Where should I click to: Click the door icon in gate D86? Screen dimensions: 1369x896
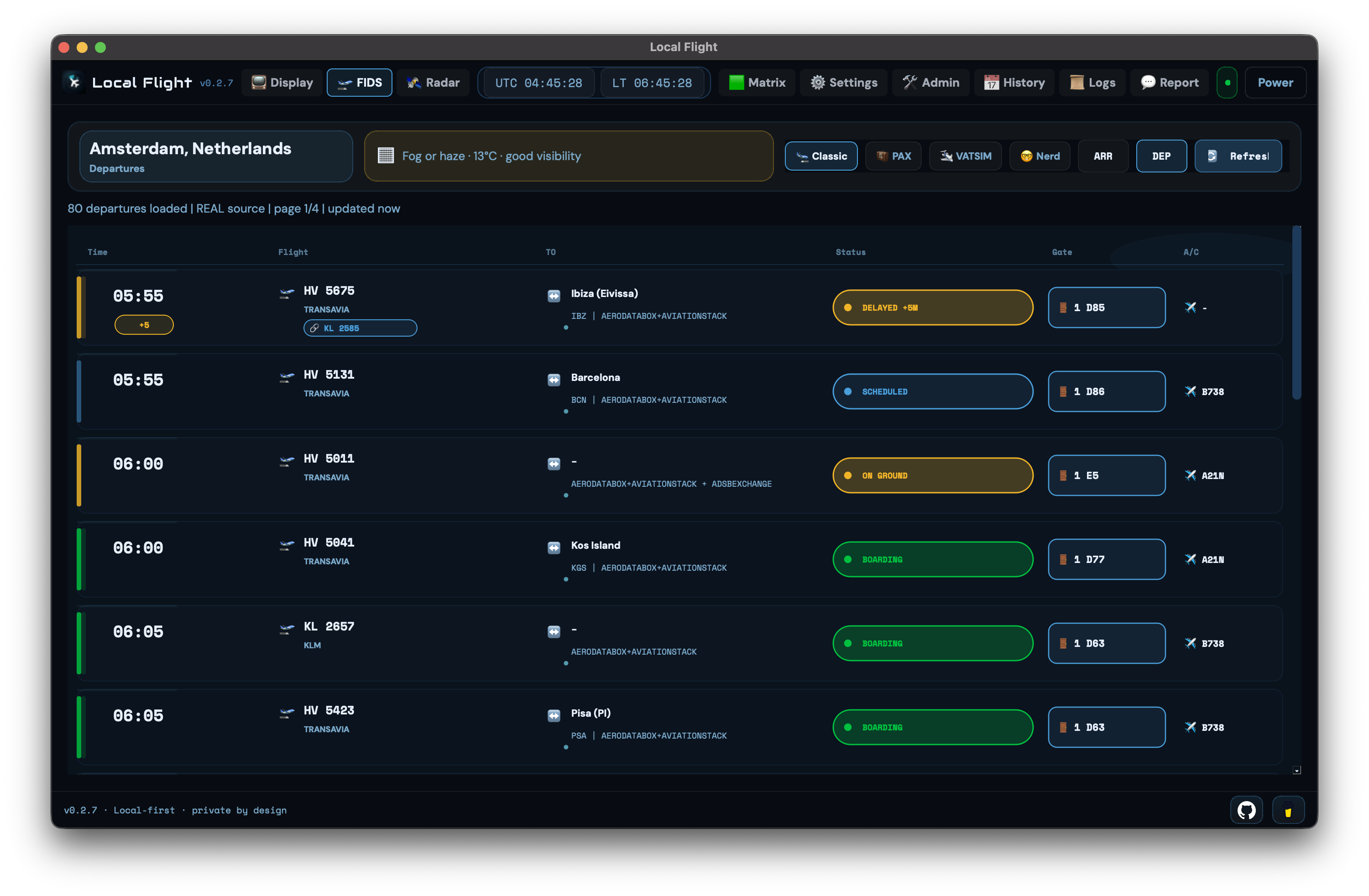point(1063,391)
